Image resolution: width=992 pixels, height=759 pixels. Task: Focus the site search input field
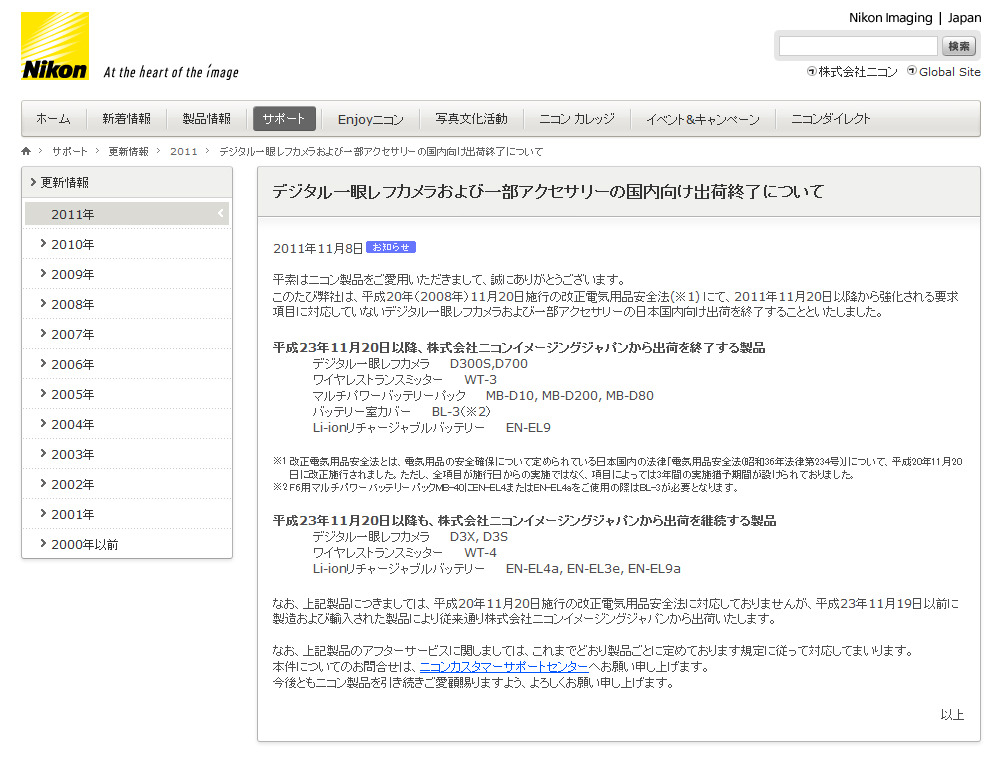pyautogui.click(x=858, y=46)
